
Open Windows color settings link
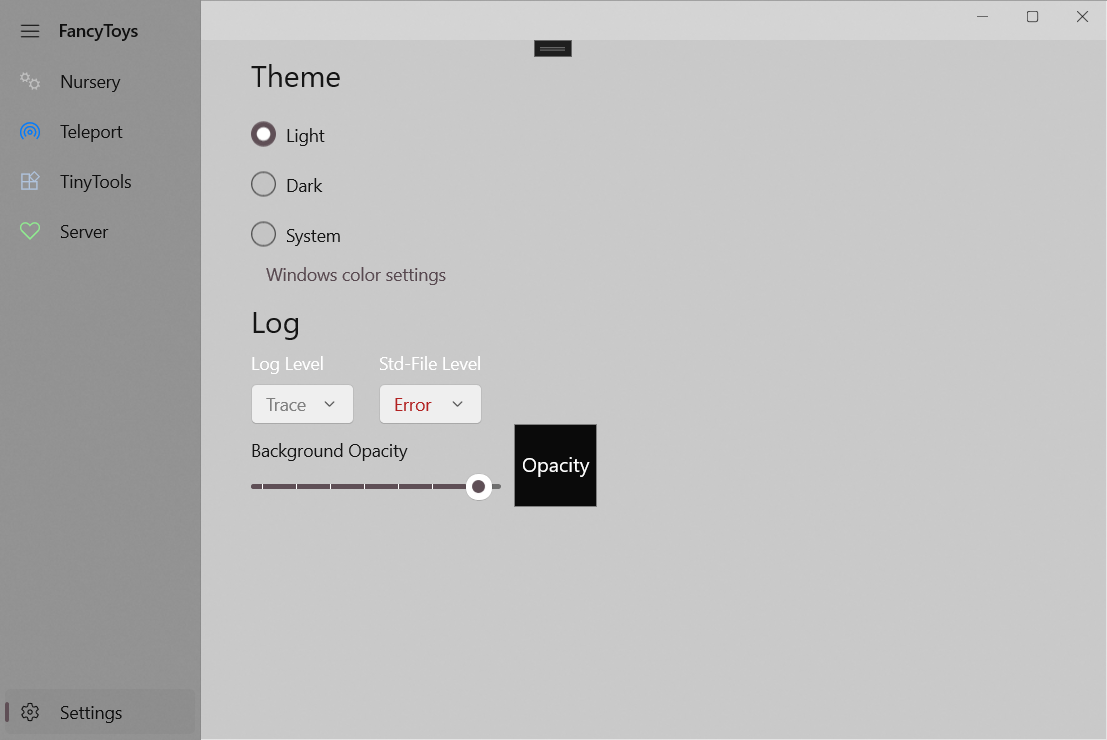point(355,274)
